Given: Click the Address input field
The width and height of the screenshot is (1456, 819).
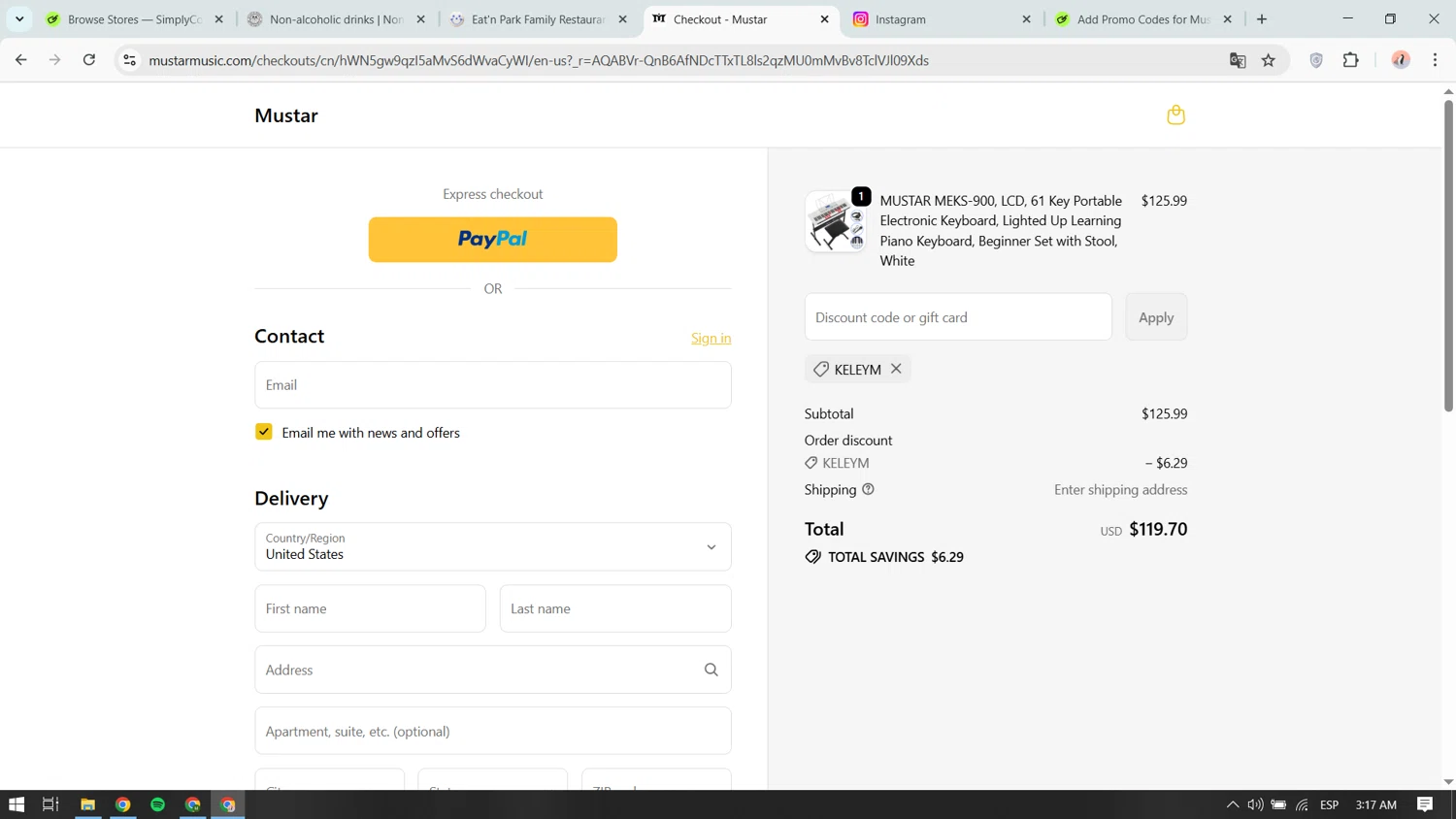Looking at the screenshot, I should (493, 670).
